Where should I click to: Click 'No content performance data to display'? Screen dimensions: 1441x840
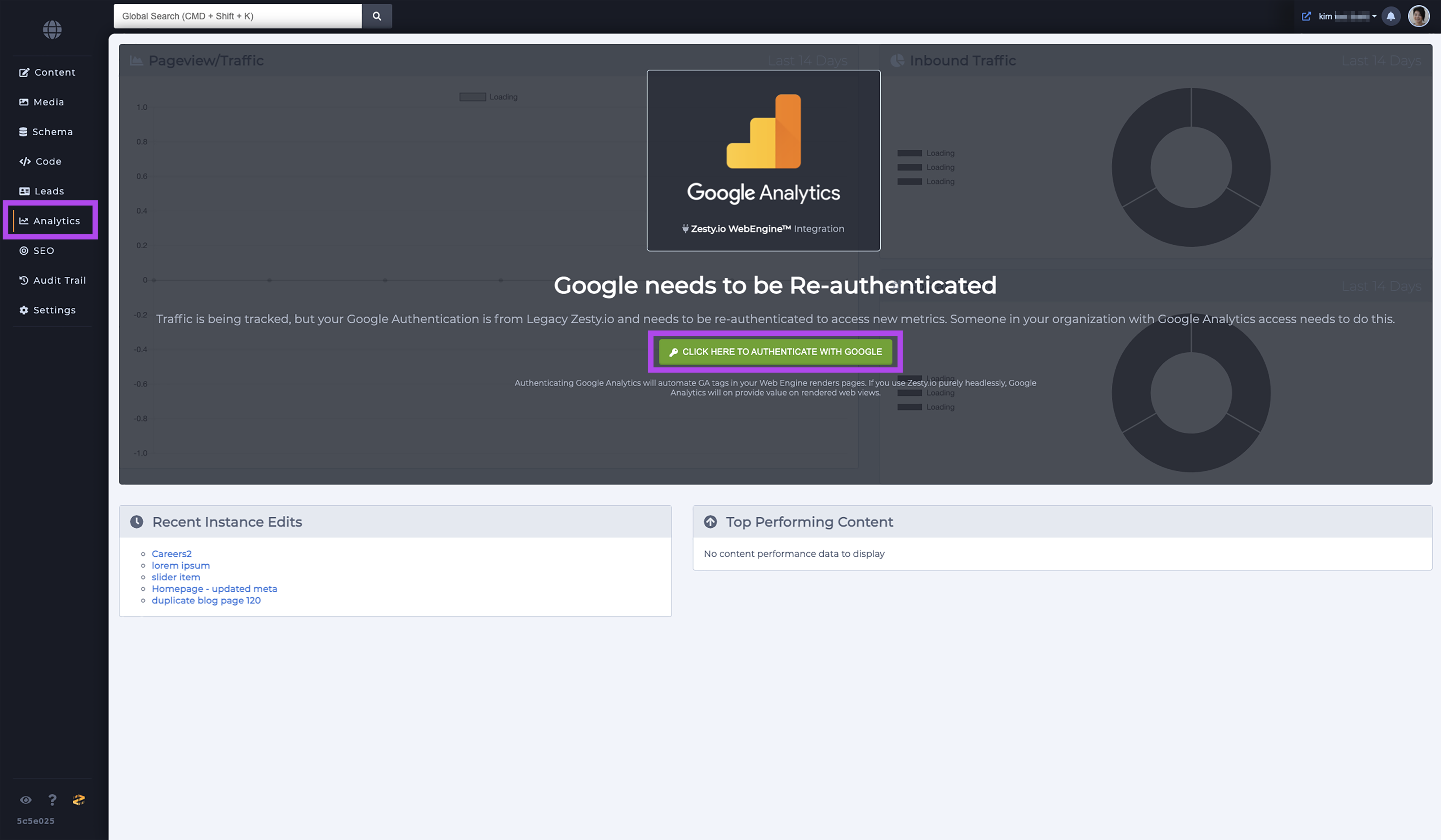[794, 553]
